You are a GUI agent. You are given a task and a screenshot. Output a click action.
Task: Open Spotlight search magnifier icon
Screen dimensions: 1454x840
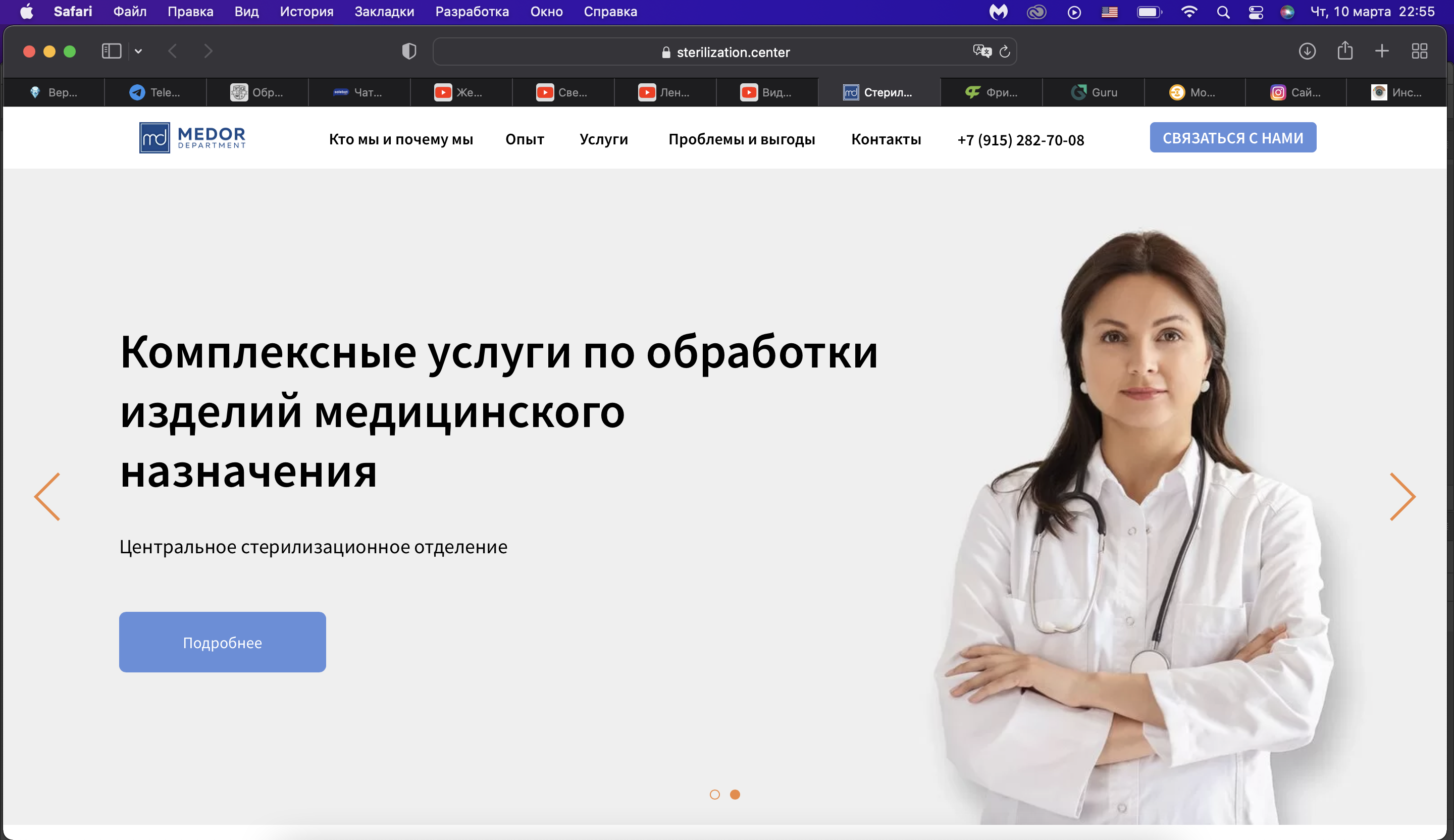[x=1223, y=12]
